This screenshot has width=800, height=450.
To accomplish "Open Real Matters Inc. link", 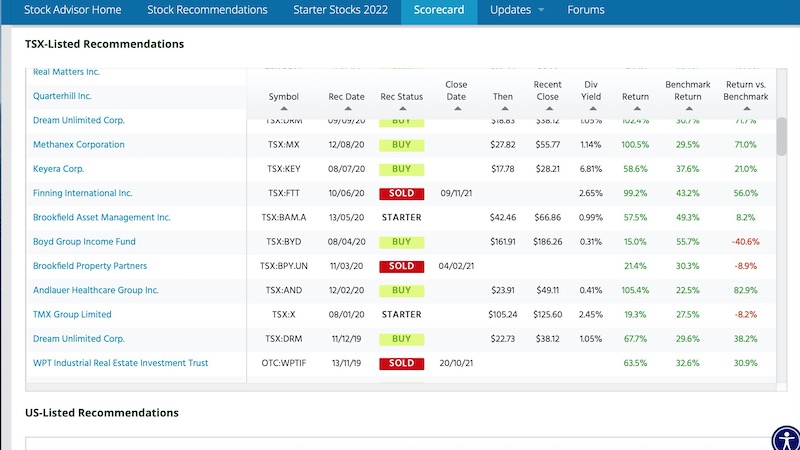I will (x=66, y=72).
